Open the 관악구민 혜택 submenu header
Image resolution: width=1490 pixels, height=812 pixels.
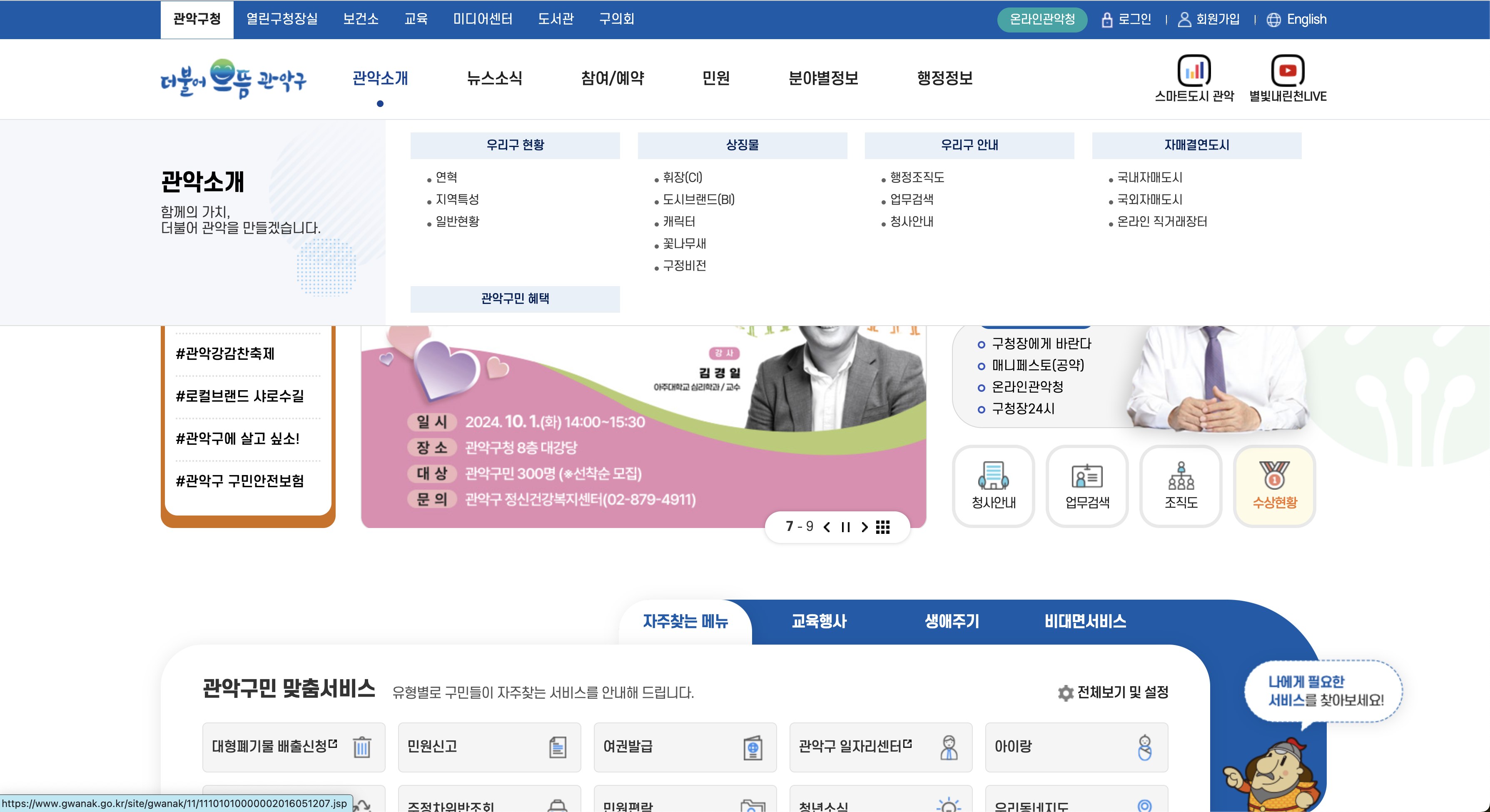(x=515, y=299)
